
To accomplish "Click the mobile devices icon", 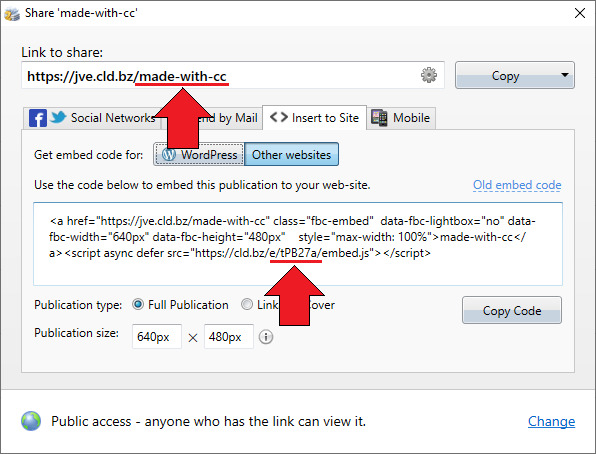I will [x=379, y=117].
